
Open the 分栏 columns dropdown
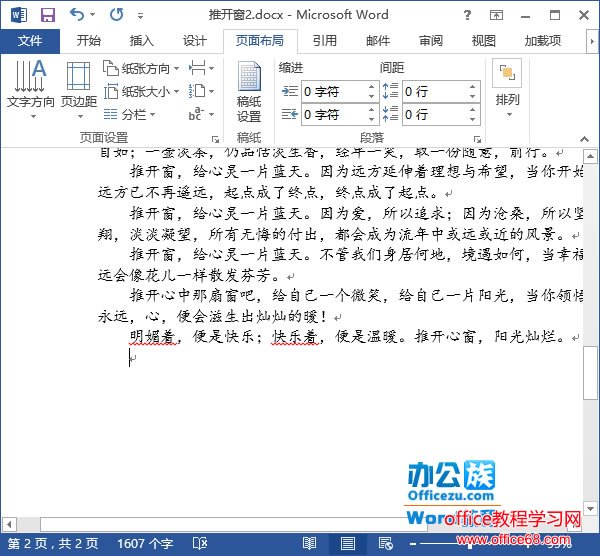tap(129, 114)
